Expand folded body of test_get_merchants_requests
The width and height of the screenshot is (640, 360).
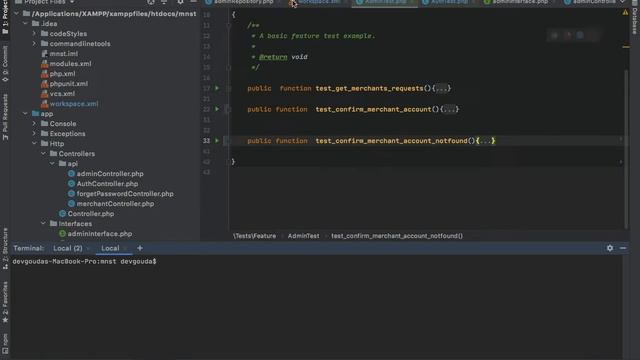[442, 88]
